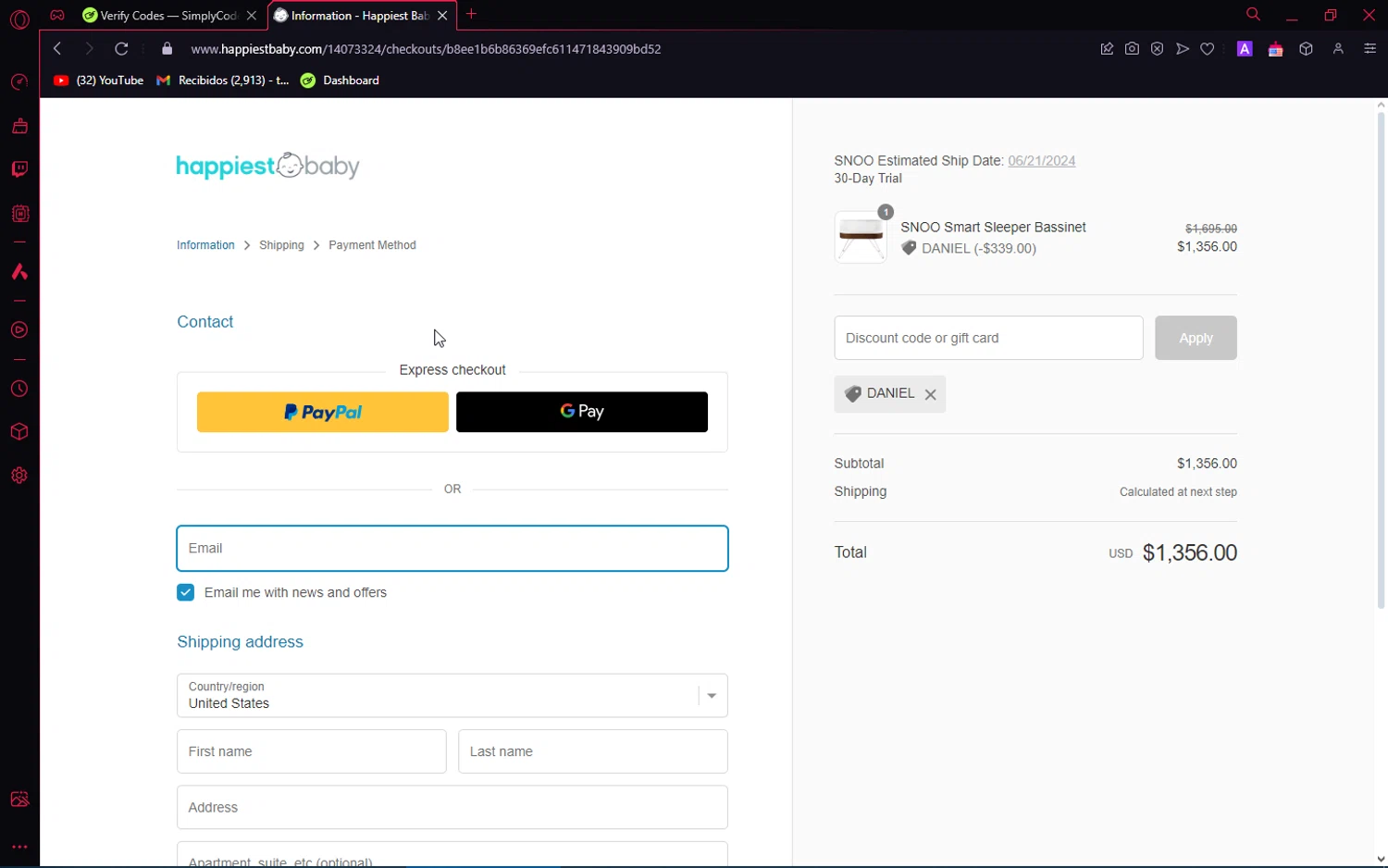Focus the Discount code or gift card field

click(988, 338)
